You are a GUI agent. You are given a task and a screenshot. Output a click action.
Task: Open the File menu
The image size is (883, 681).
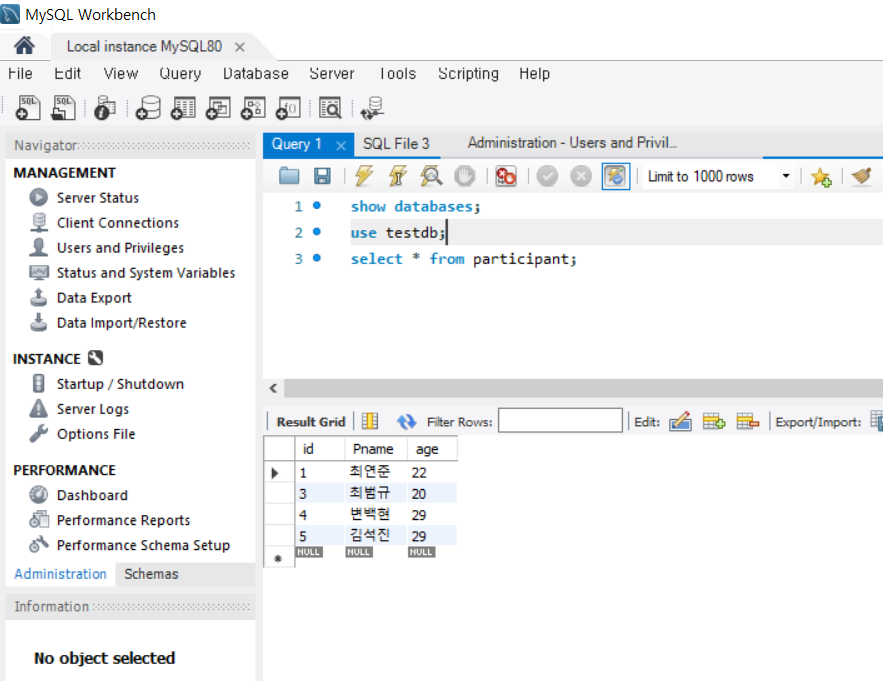click(20, 74)
